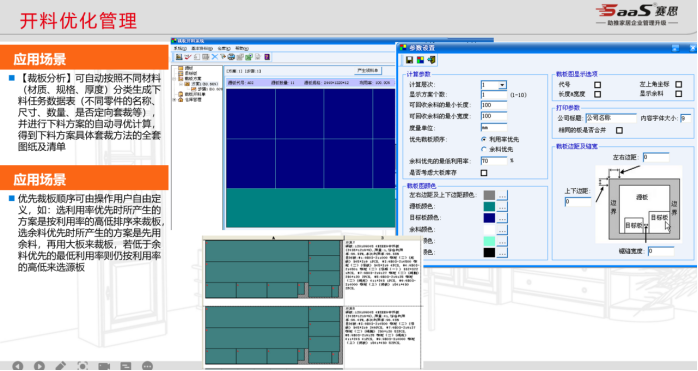Click the blue X delete toolbar icon
698x371 pixels.
click(215, 57)
